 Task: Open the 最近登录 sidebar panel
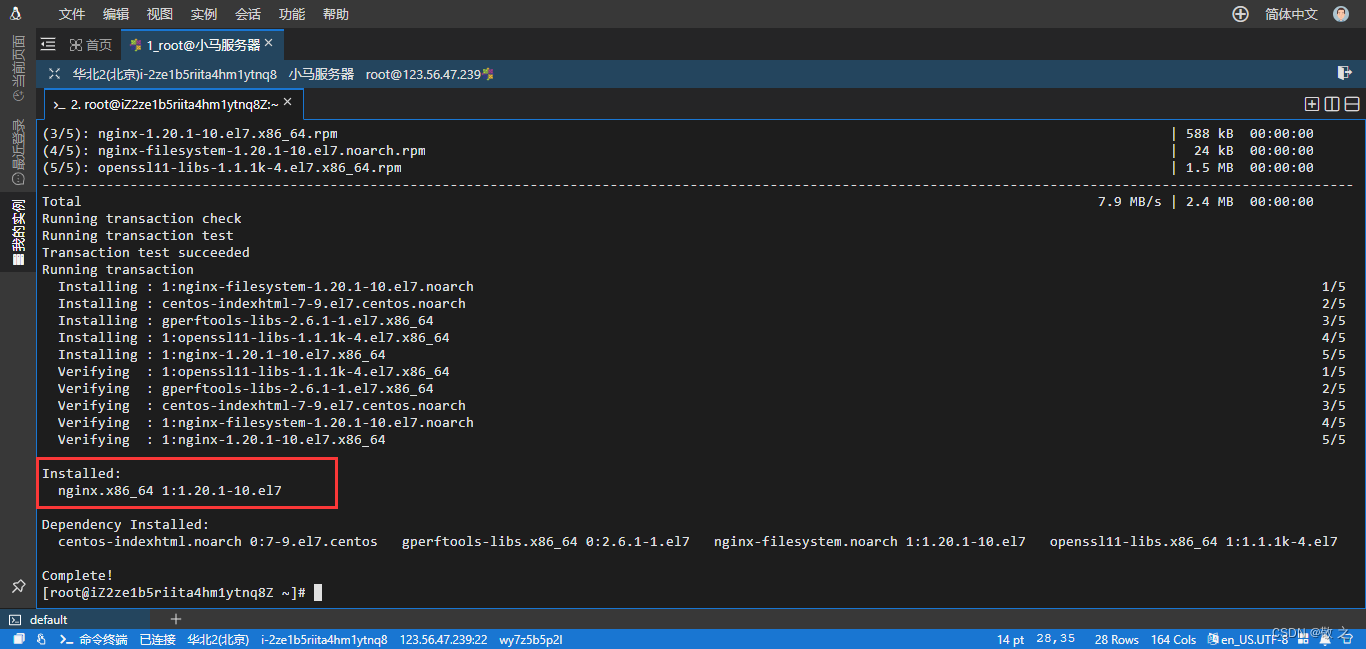click(18, 152)
